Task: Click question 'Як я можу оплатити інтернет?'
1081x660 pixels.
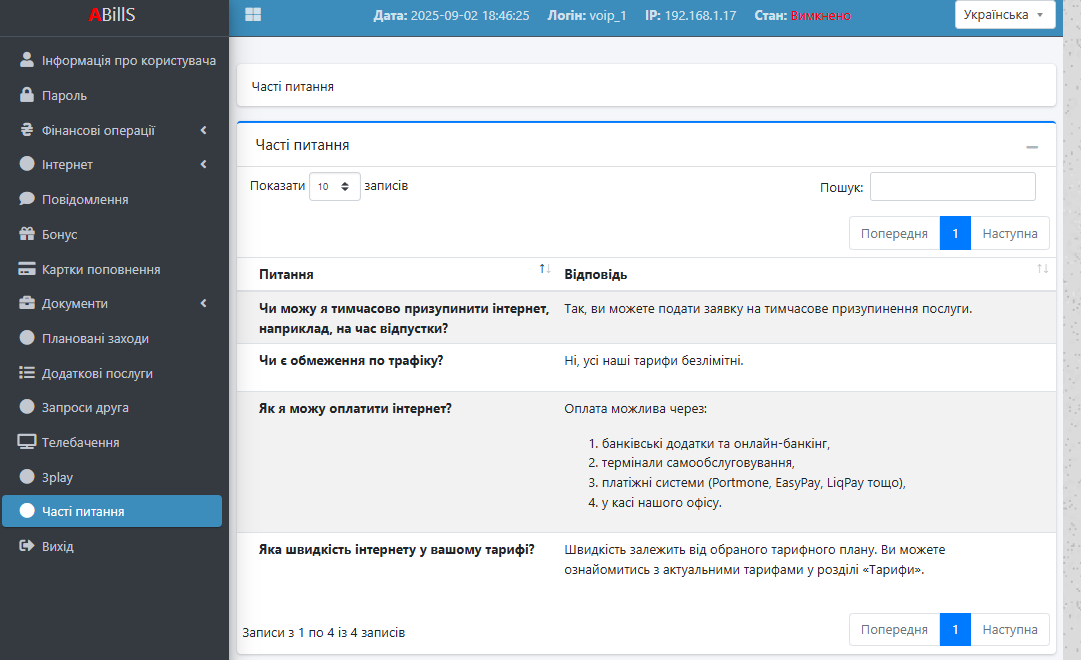Action: (x=355, y=408)
